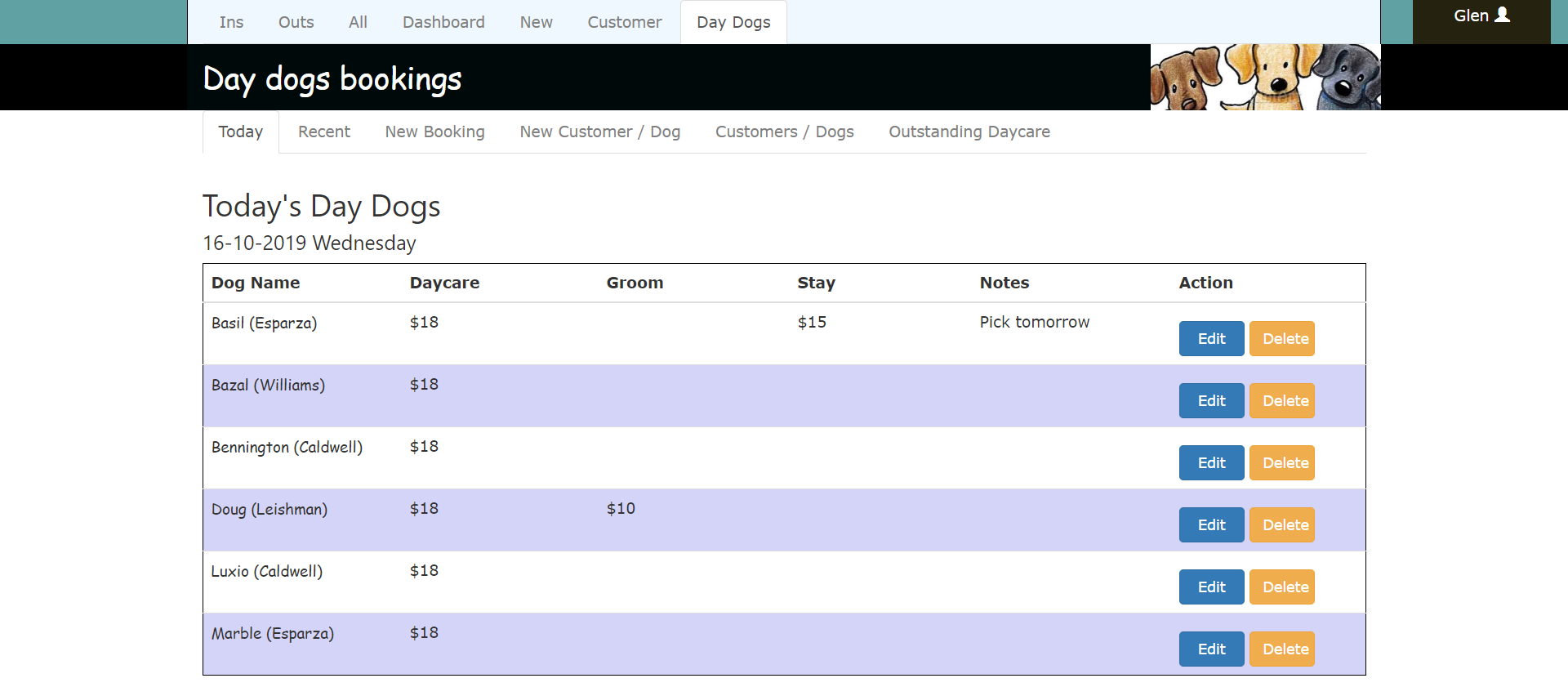Viewport: 1568px width, 696px height.
Task: View the Customers / Dogs tab
Action: point(784,132)
